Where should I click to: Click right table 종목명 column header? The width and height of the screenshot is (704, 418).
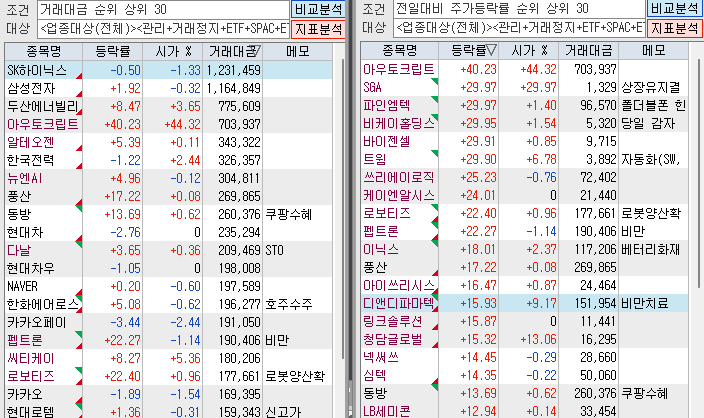[400, 51]
